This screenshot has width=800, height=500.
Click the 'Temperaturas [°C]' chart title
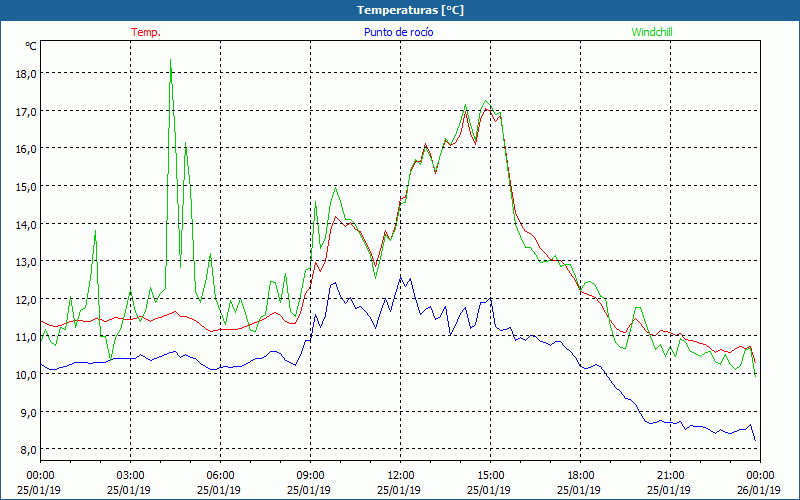pyautogui.click(x=410, y=10)
